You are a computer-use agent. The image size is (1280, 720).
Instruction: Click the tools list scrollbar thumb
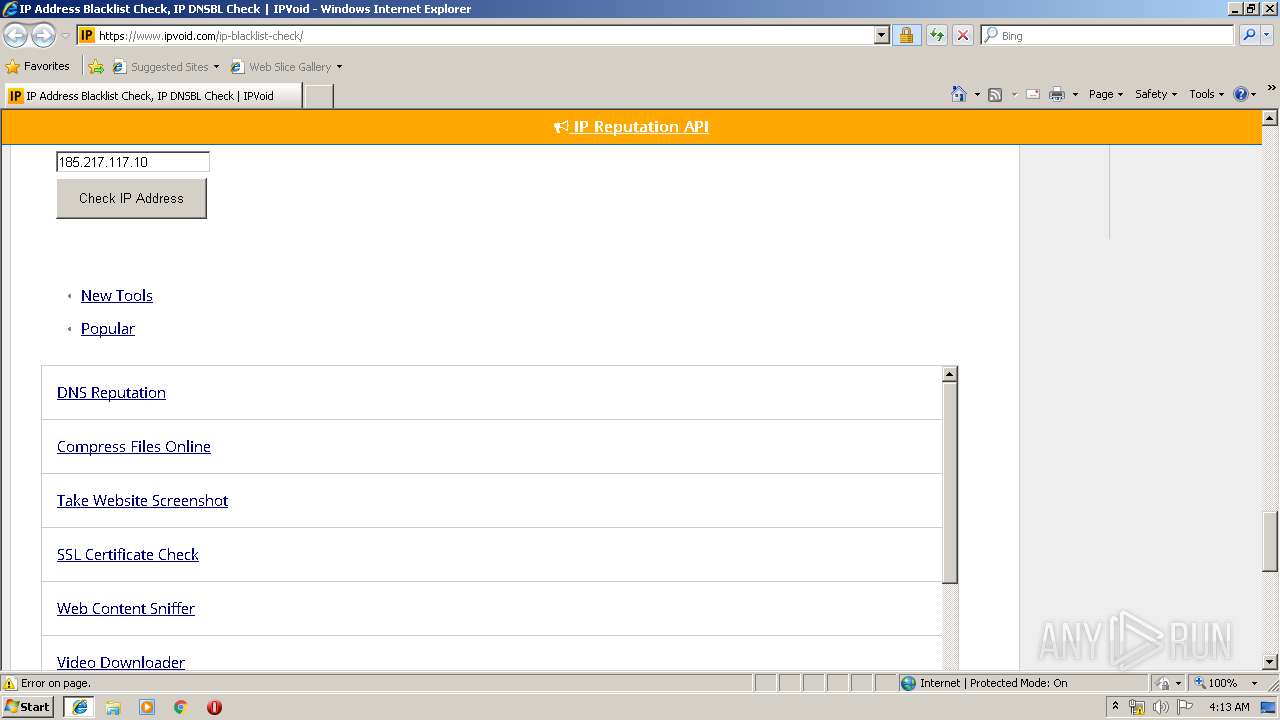tap(950, 482)
